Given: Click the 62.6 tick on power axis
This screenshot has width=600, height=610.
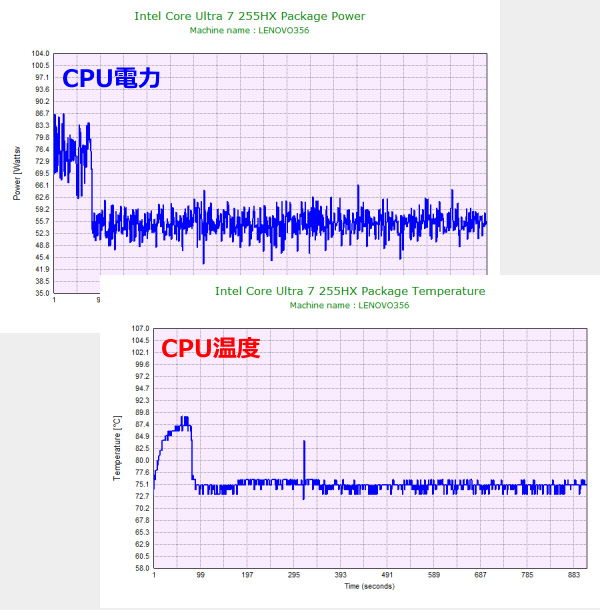Looking at the screenshot, I should (x=40, y=197).
